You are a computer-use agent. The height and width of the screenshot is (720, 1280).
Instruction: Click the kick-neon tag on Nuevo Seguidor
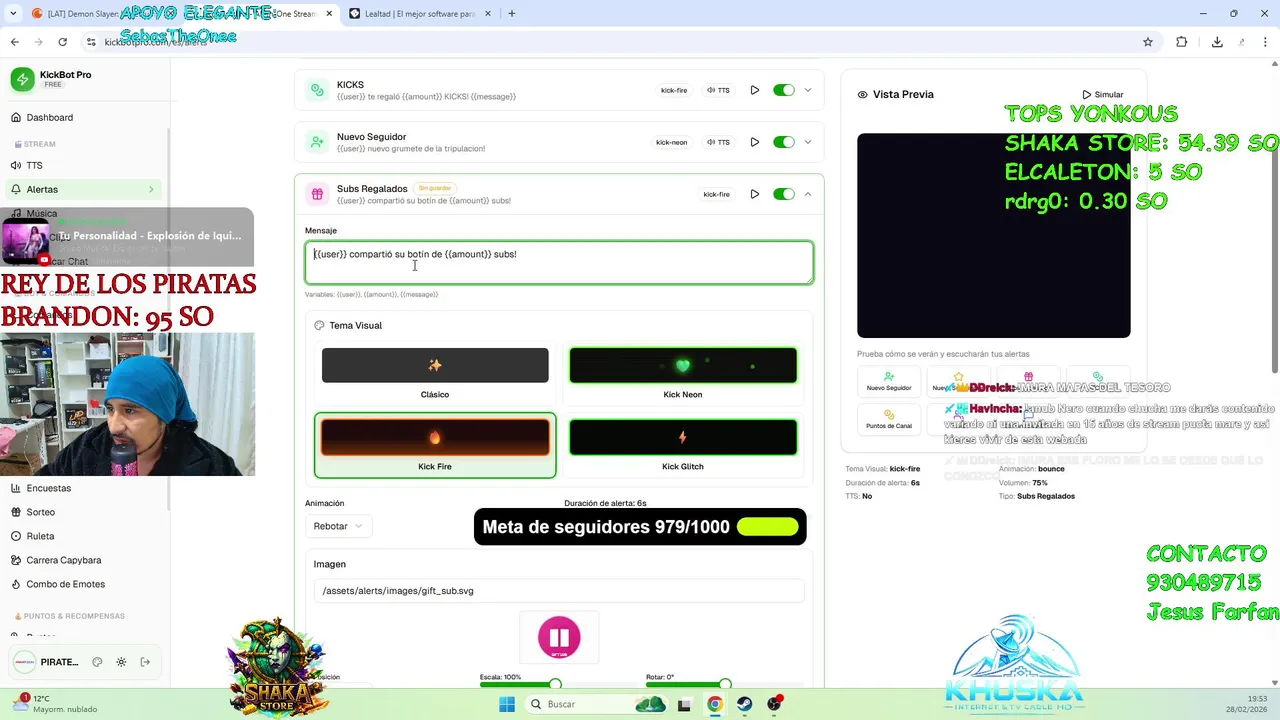click(x=671, y=142)
